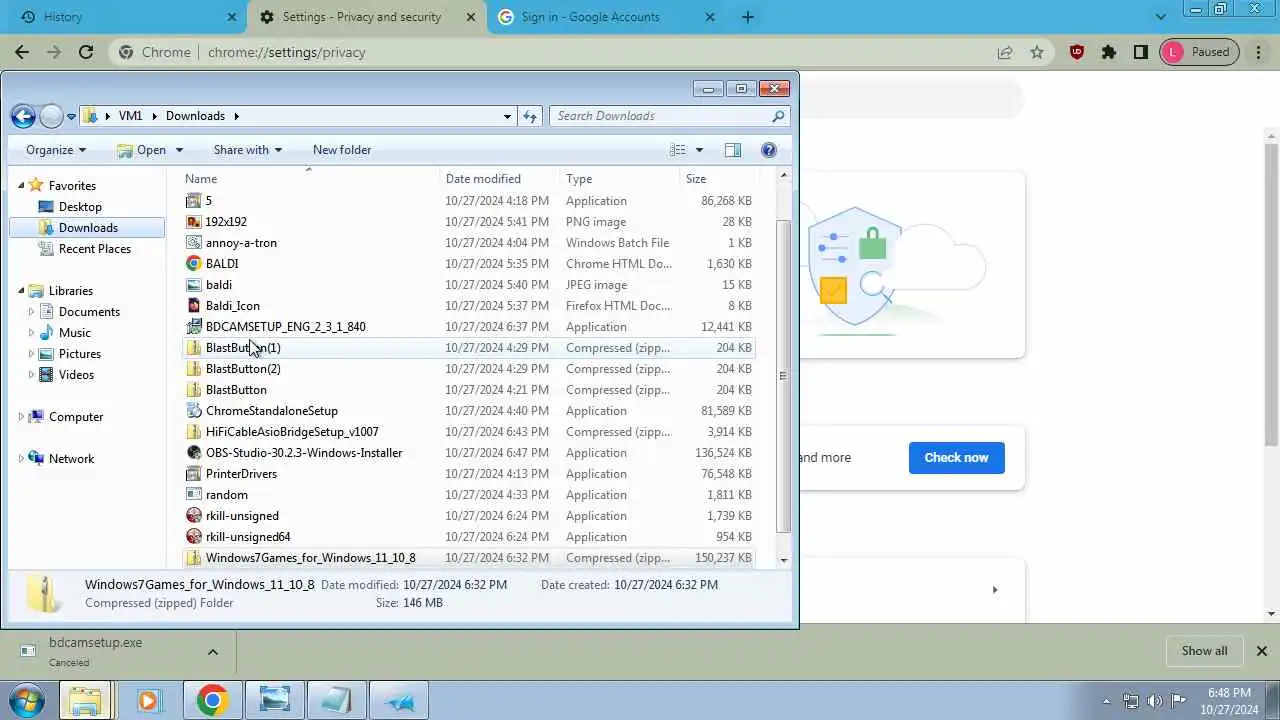Open Chrome three-dot menu

point(1259,52)
